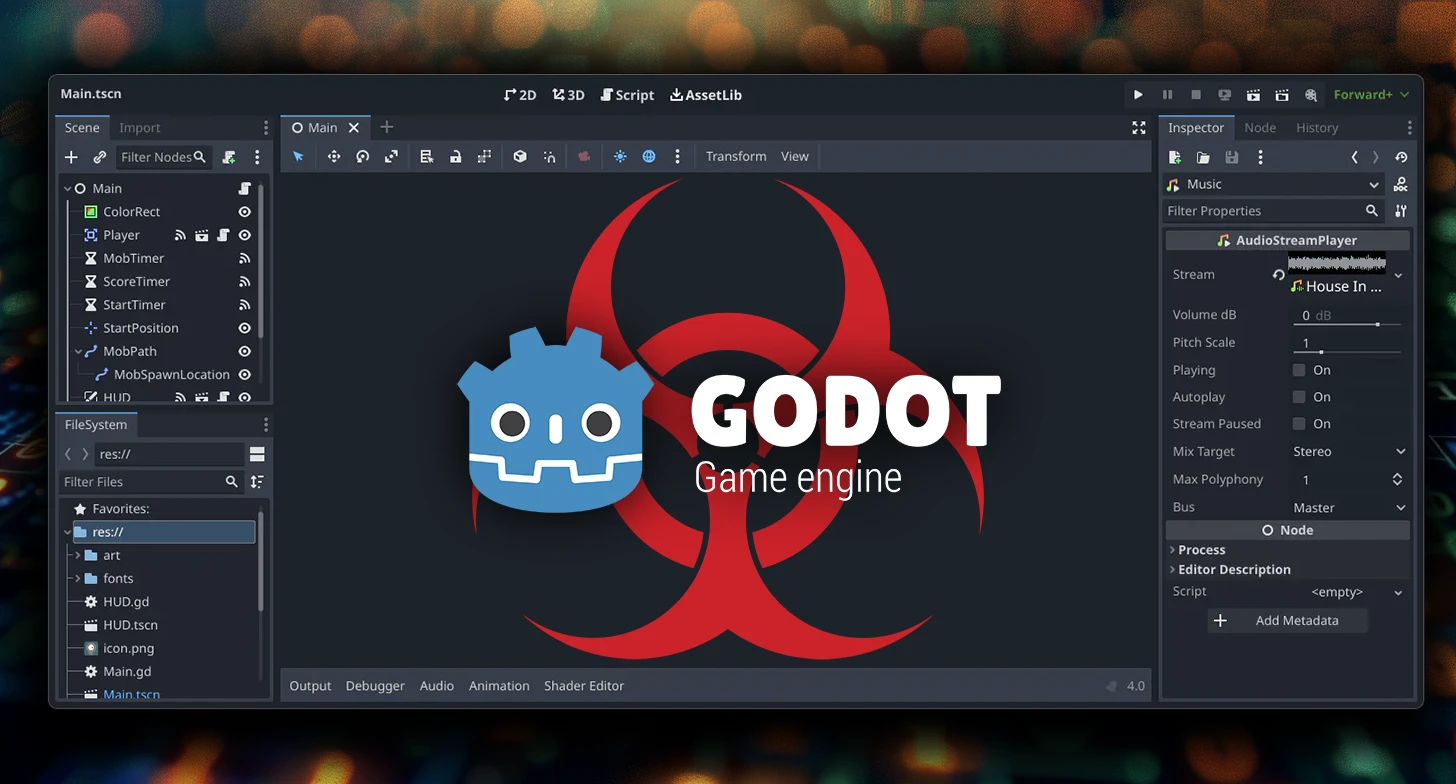Select the Move mode tool
1456x784 pixels.
point(334,157)
